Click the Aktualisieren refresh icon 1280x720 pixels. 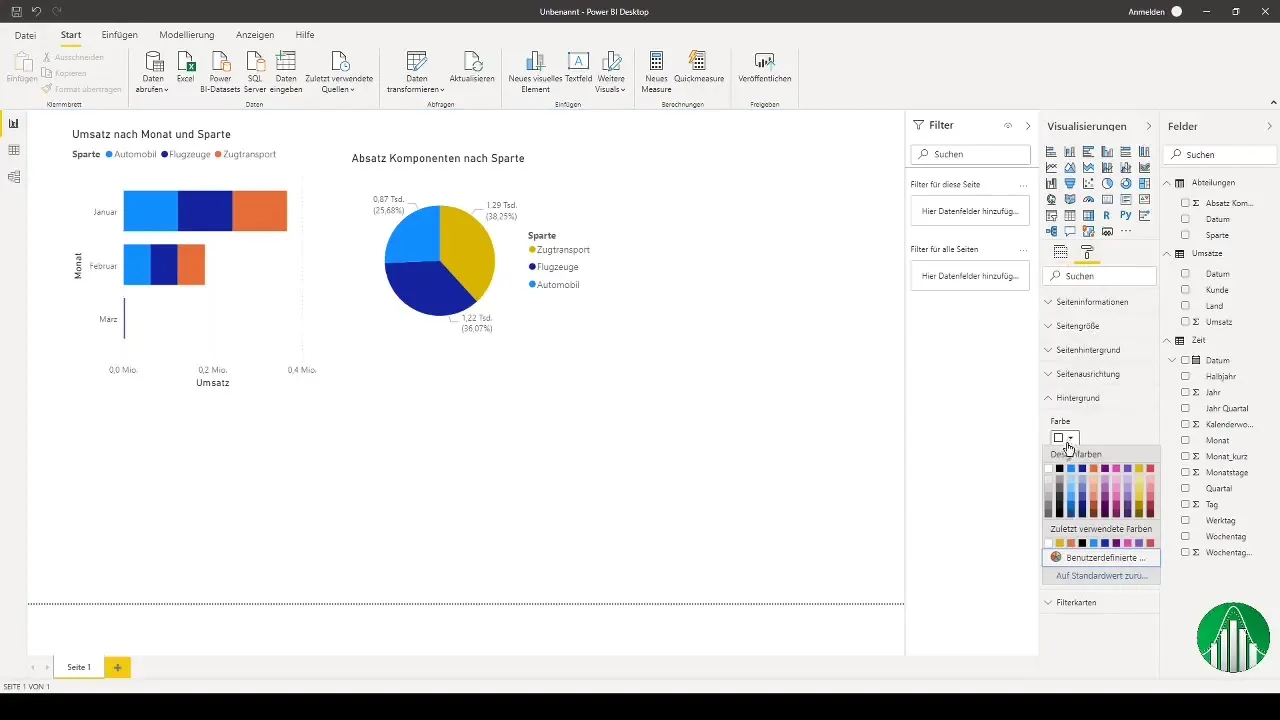pyautogui.click(x=472, y=61)
